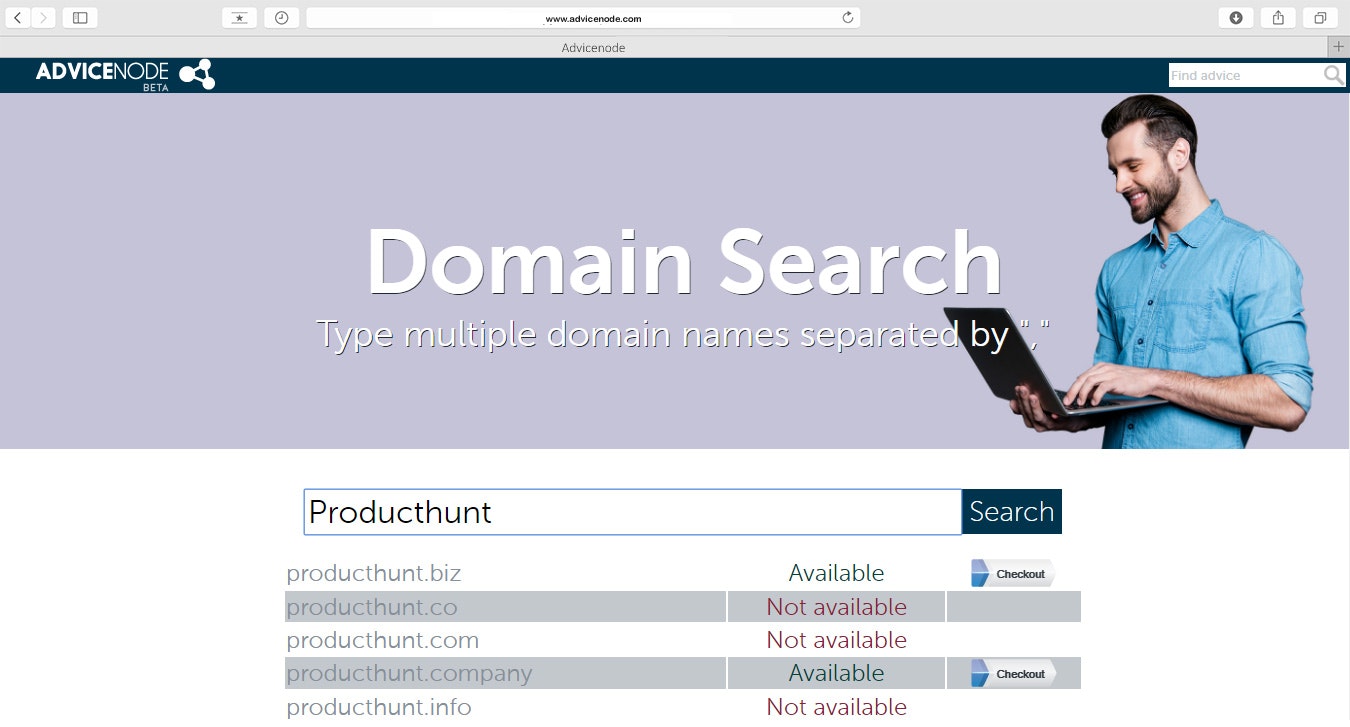Select producthunt.com domain name
The image size is (1350, 727).
point(383,640)
